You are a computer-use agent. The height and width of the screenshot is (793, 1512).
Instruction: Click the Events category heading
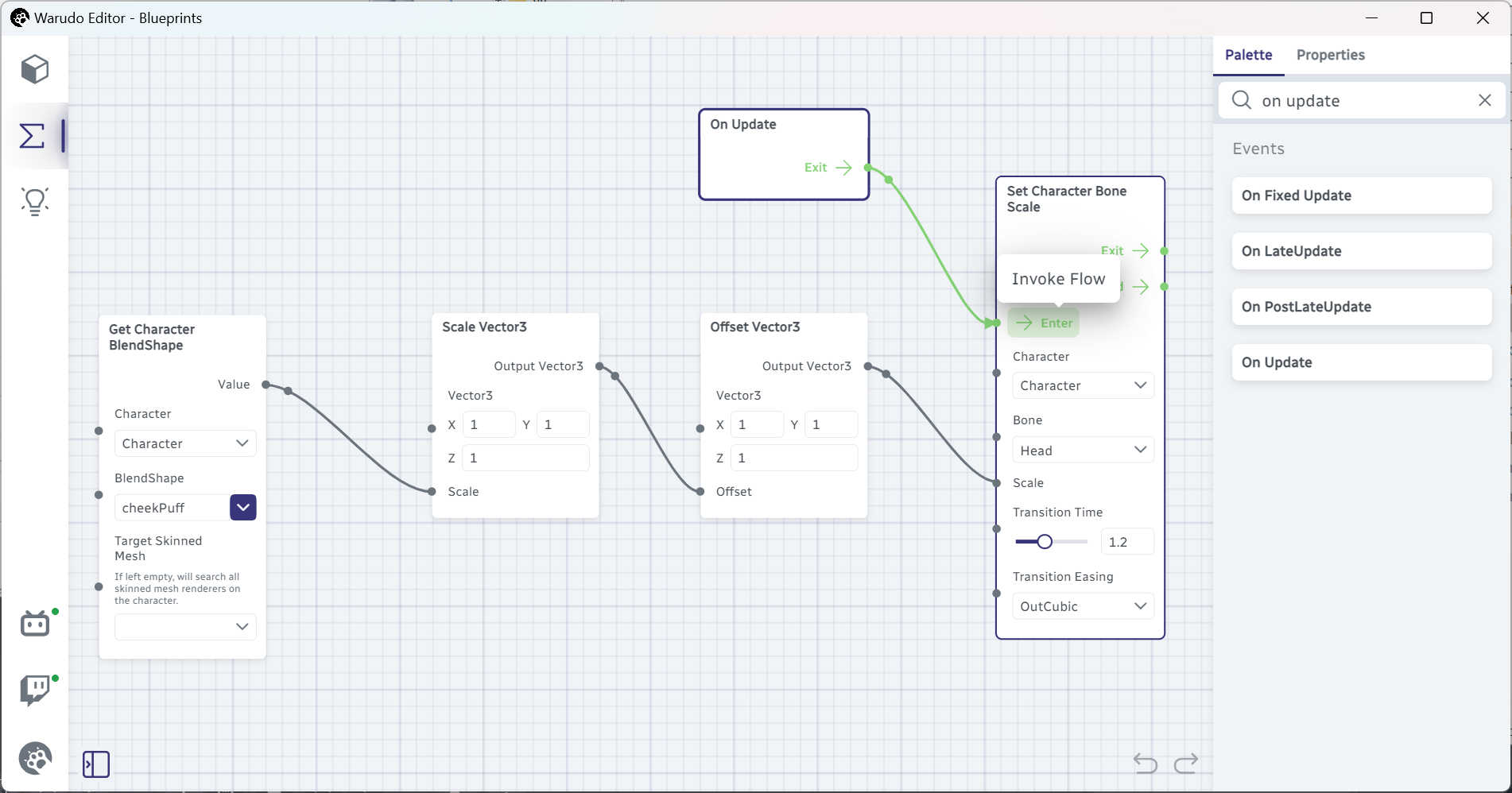click(1258, 149)
